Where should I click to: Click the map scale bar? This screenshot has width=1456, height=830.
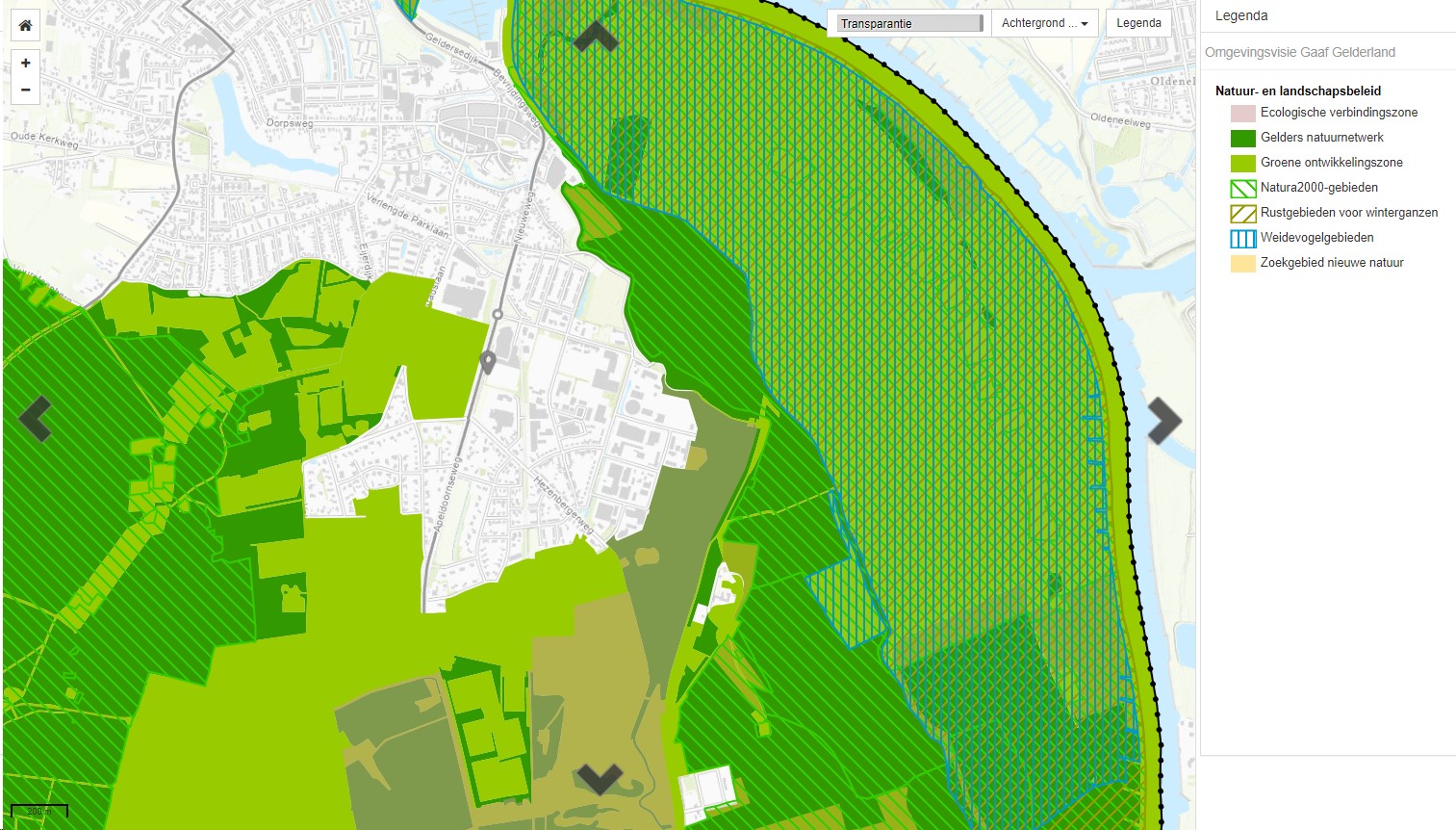tap(39, 811)
